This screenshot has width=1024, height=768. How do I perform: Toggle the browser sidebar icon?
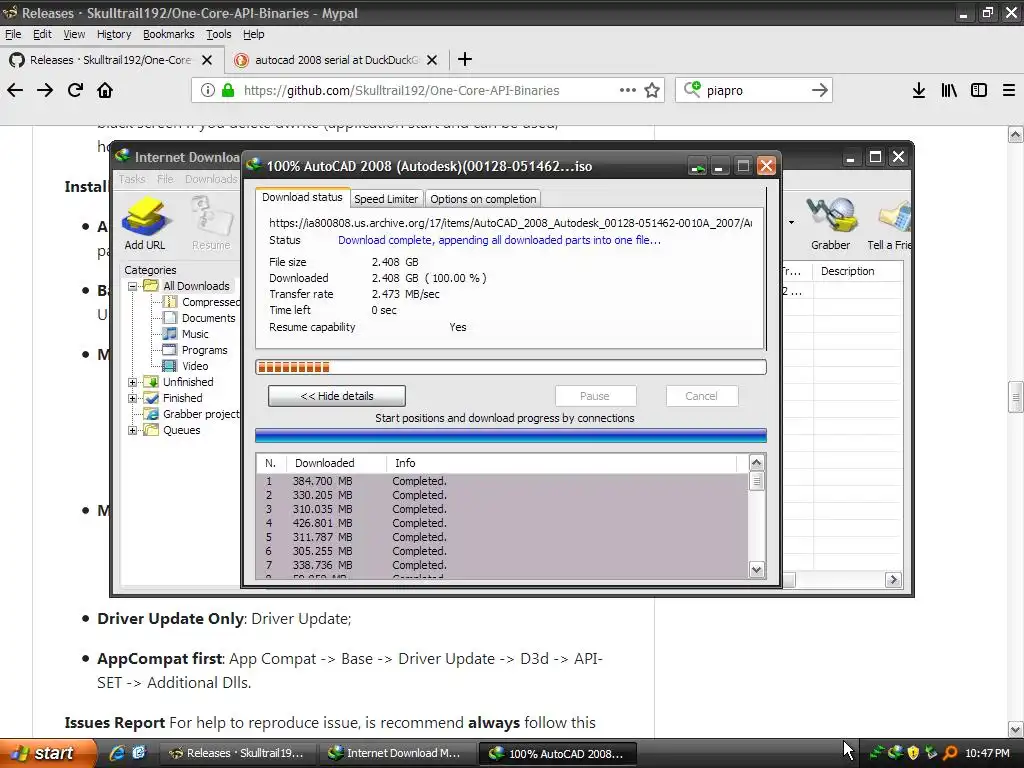coord(979,90)
